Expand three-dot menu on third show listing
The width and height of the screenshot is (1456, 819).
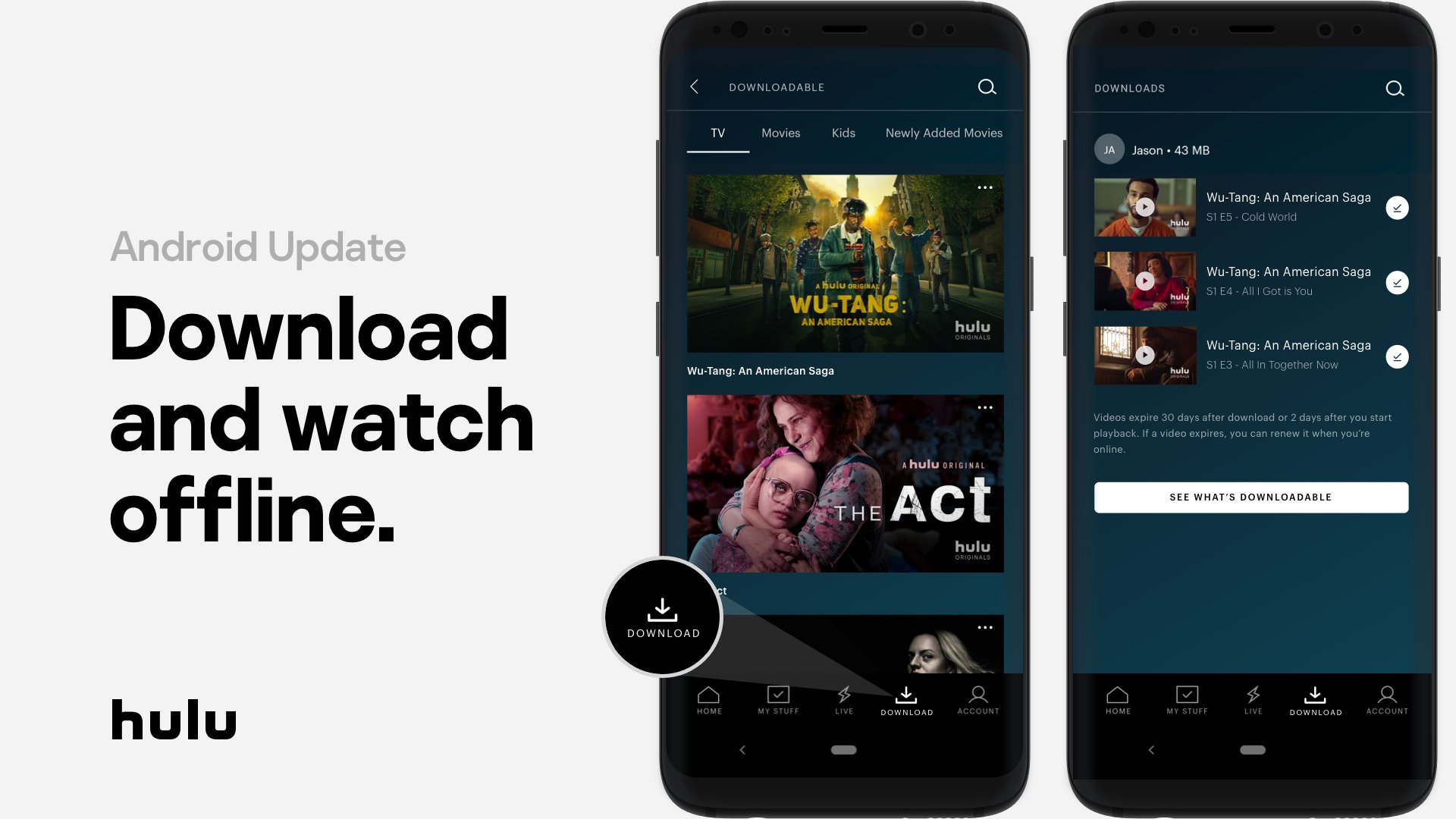983,628
